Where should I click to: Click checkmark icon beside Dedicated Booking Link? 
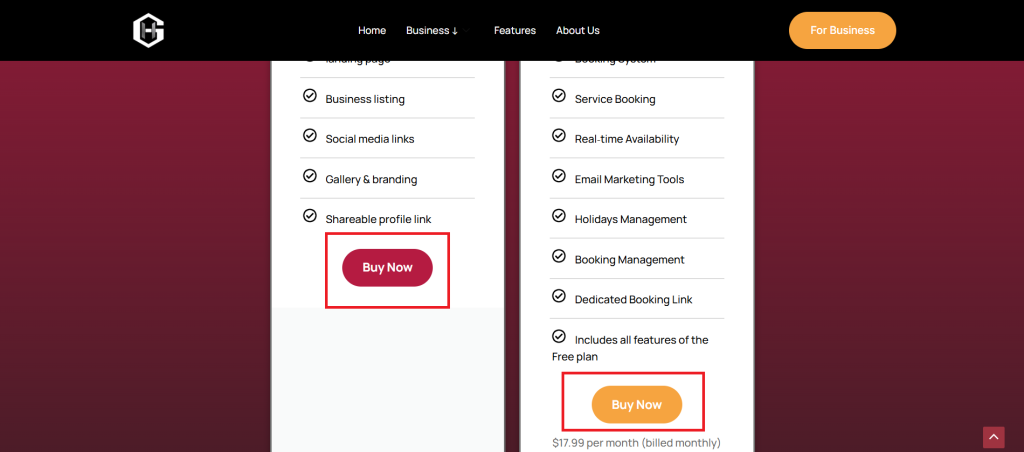(x=559, y=297)
